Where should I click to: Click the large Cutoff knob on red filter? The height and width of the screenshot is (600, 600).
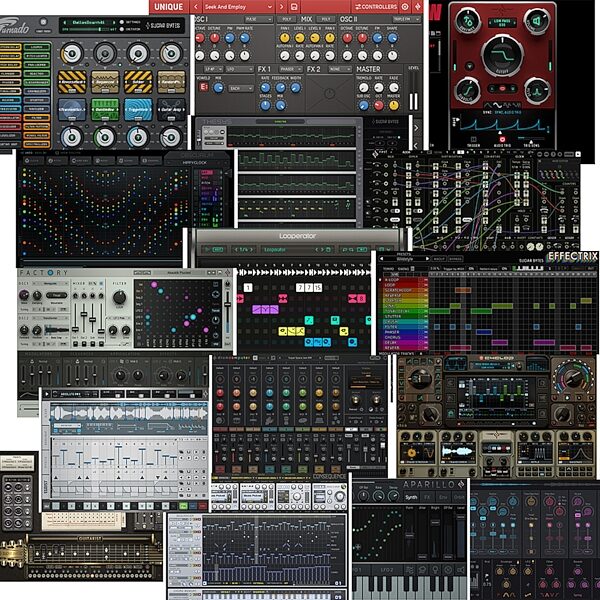tap(502, 56)
